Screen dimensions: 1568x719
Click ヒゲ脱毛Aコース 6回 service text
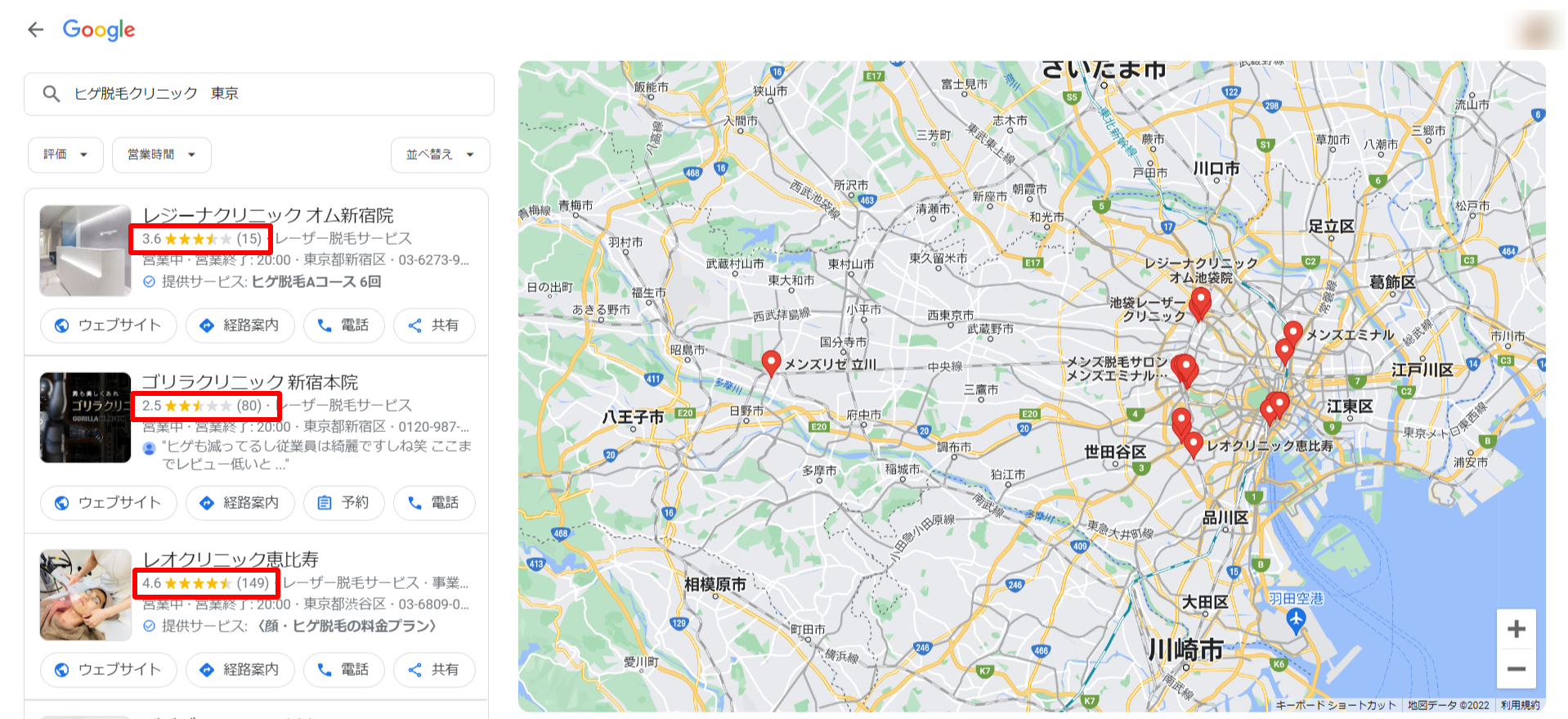click(316, 282)
